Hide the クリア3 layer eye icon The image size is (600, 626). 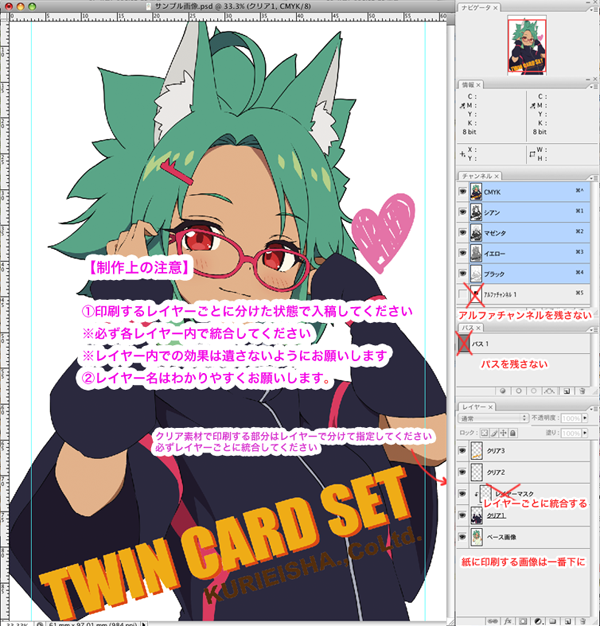point(462,453)
